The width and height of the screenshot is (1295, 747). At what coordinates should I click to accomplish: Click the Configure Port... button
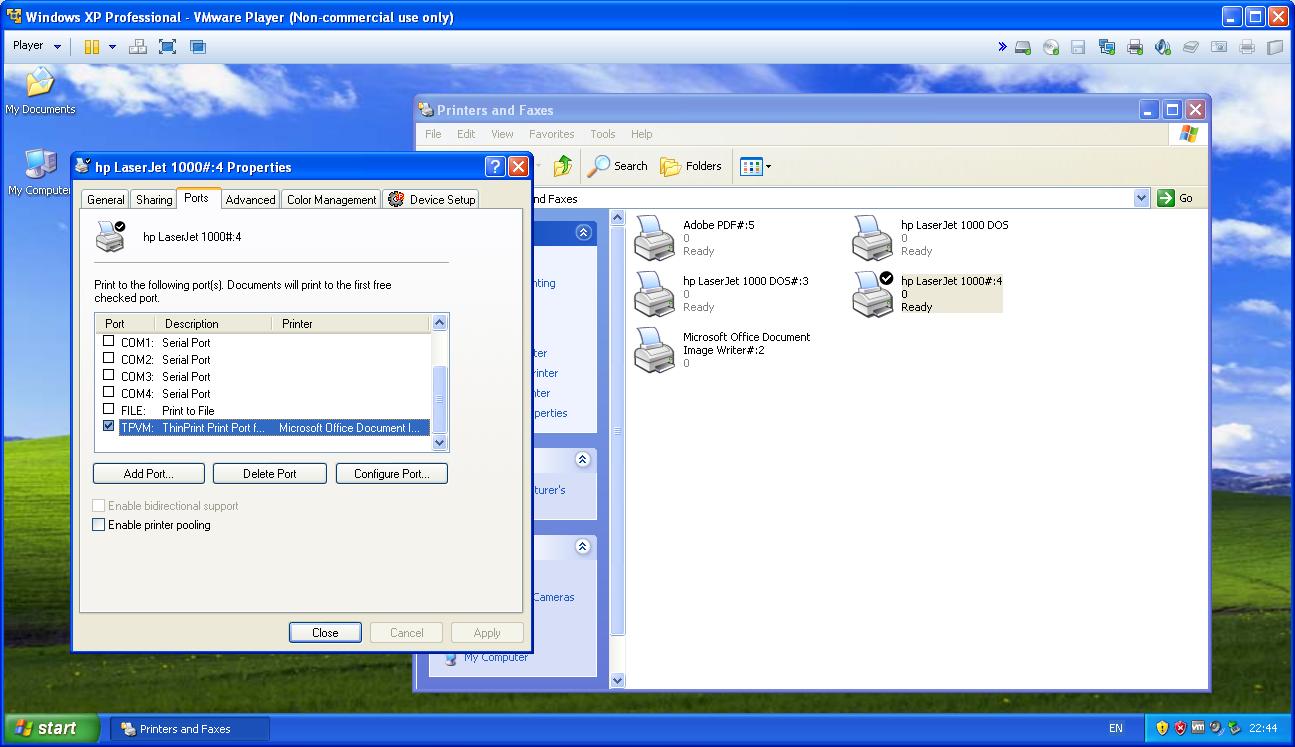click(x=391, y=474)
